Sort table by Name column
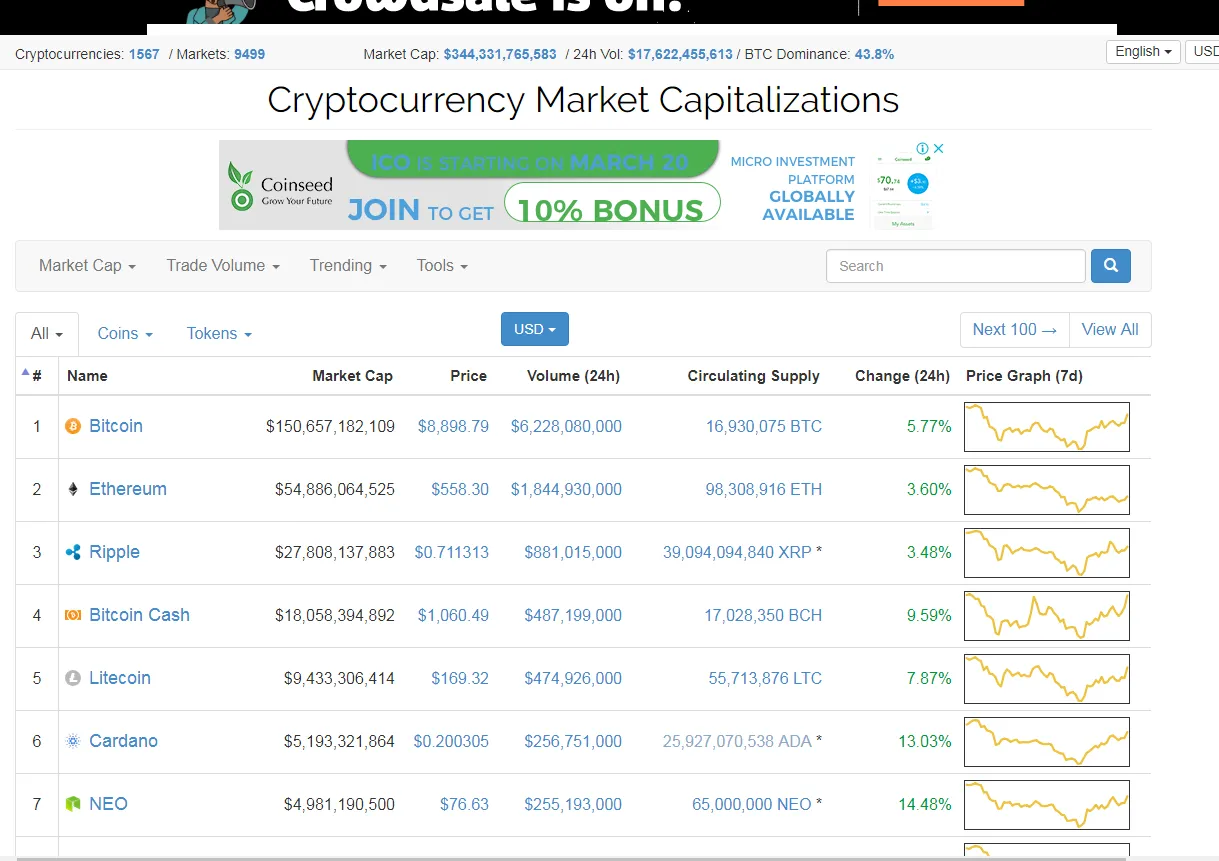 (87, 376)
